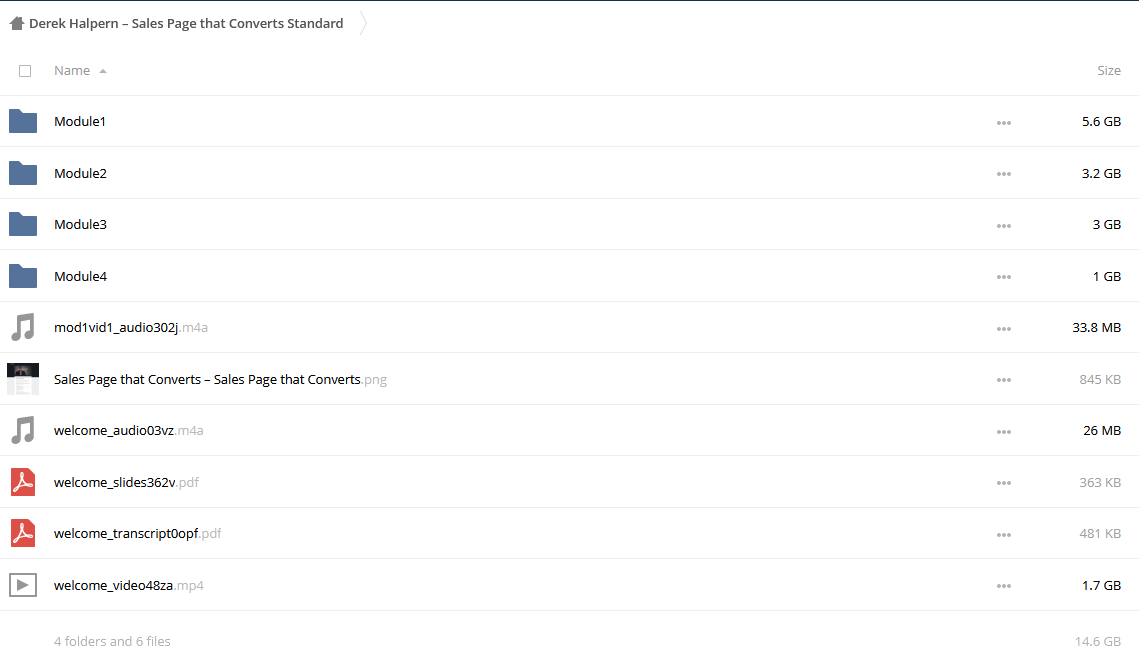
Task: Click the 481 KB size value
Action: pos(1100,533)
